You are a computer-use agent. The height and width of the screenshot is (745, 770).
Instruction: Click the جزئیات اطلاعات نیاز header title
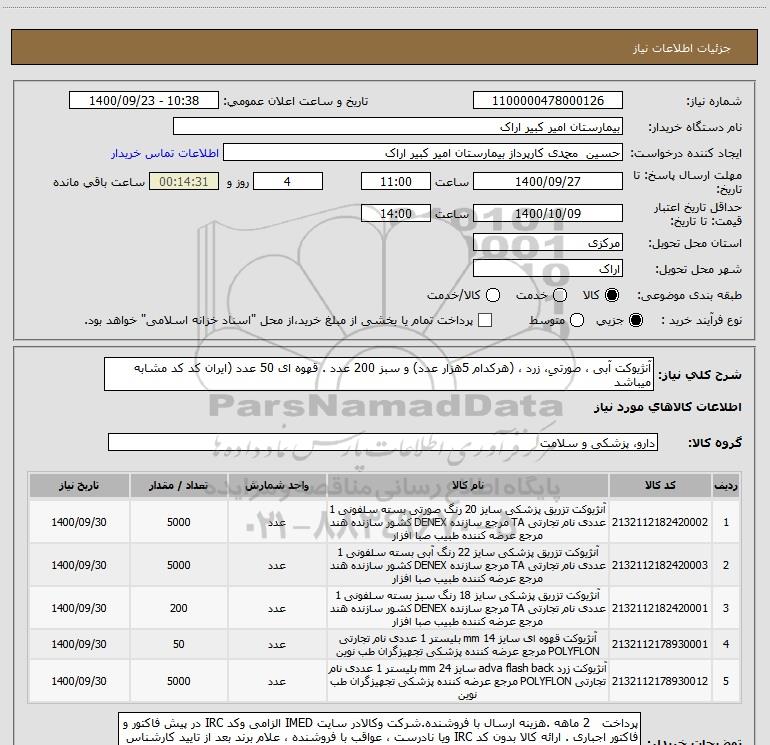682,48
